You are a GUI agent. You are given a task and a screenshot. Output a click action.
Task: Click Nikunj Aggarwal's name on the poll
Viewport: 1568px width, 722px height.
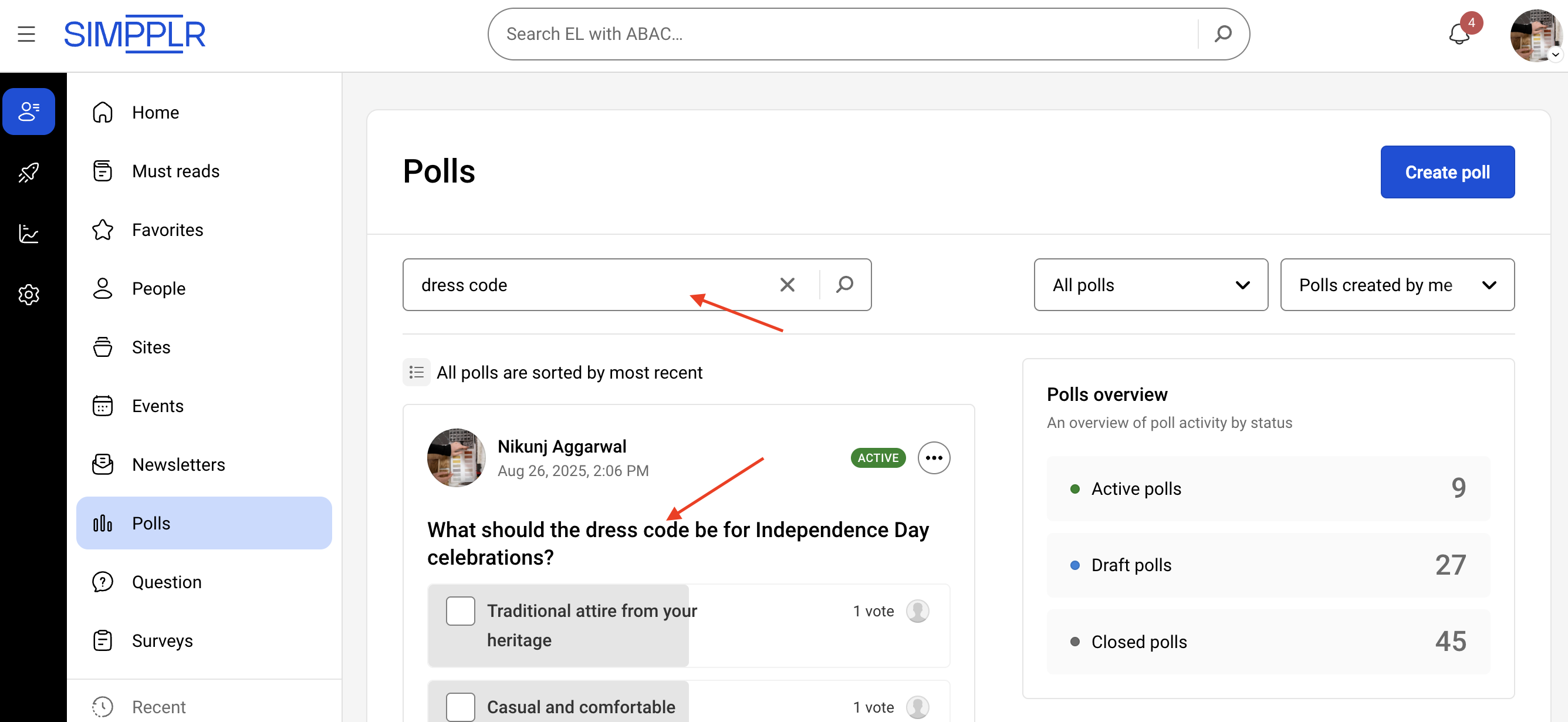(x=561, y=446)
